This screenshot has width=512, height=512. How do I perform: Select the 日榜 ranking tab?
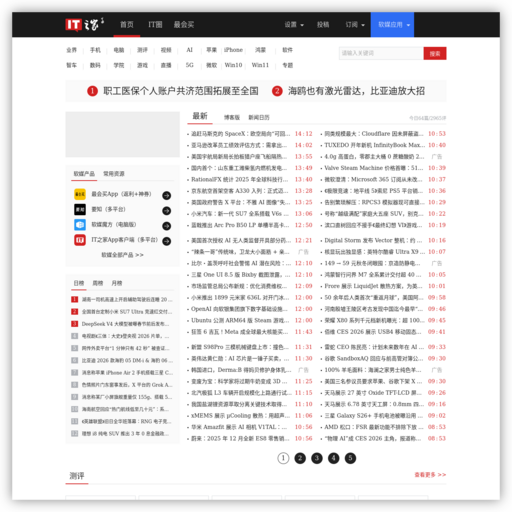tap(79, 283)
